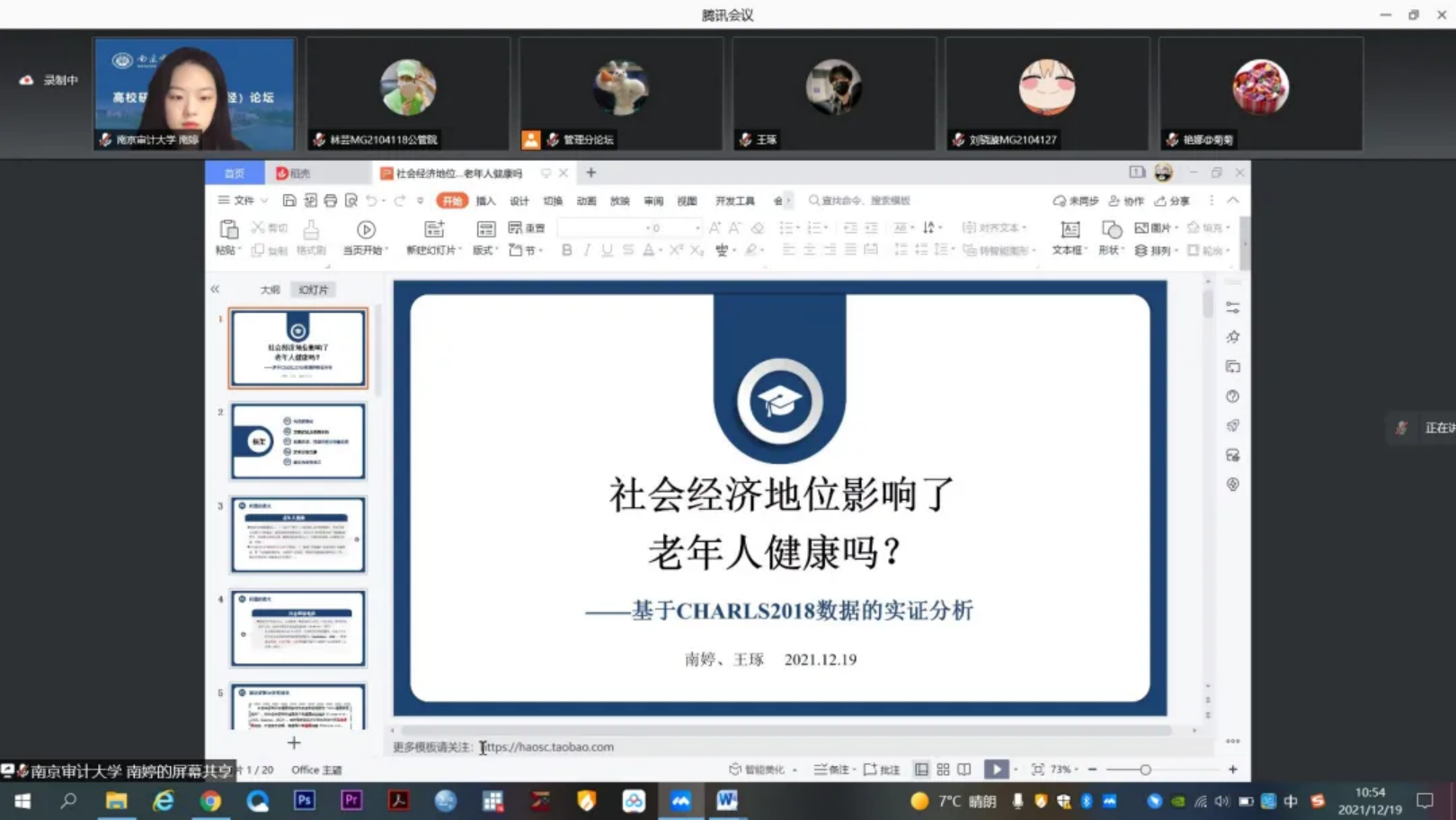Open the 73% zoom level dropdown

click(x=1064, y=770)
